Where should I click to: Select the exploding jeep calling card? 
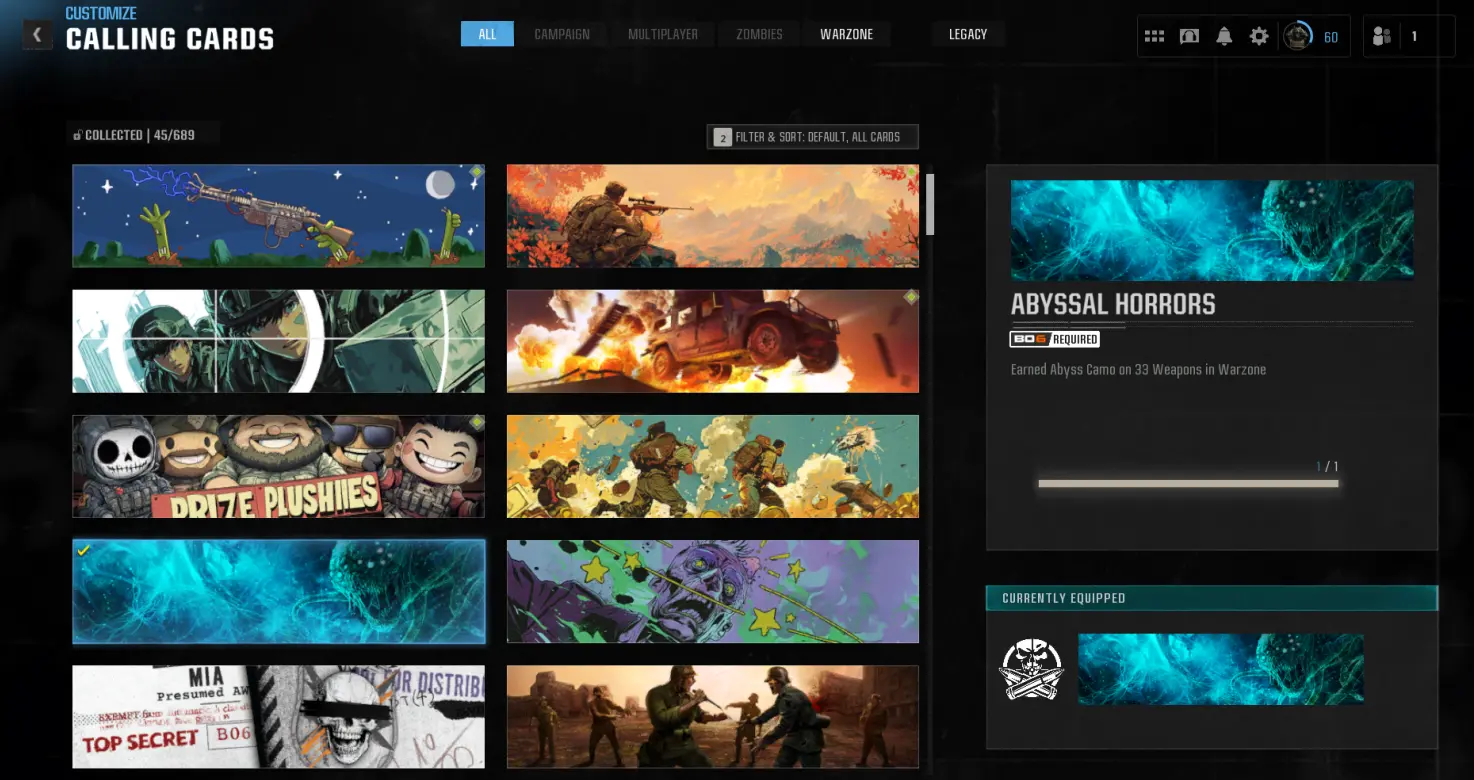coord(713,341)
